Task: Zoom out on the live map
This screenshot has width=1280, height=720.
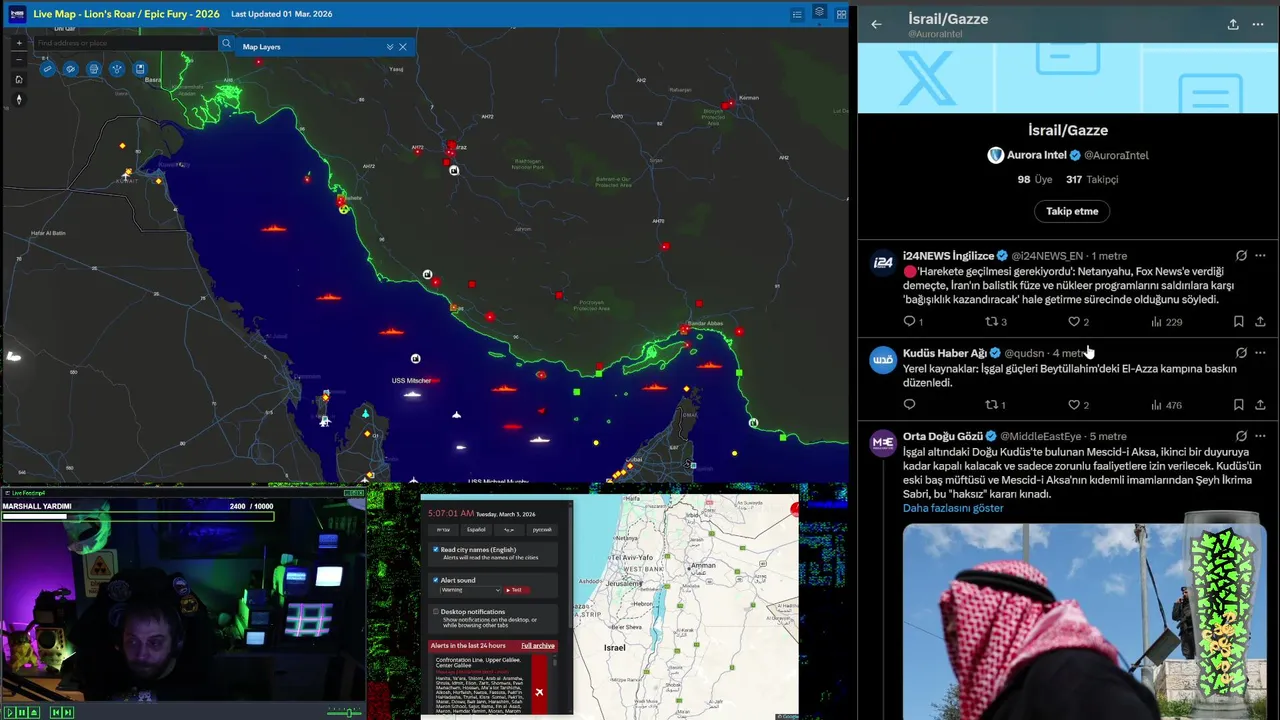Action: [x=19, y=60]
